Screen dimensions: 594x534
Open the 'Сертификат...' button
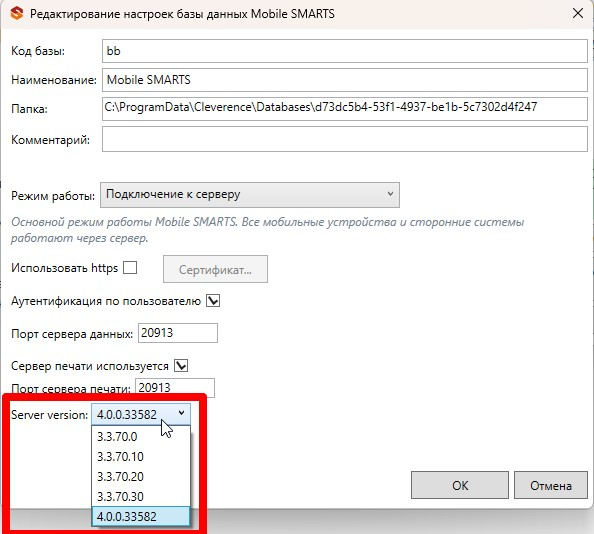pyautogui.click(x=215, y=269)
